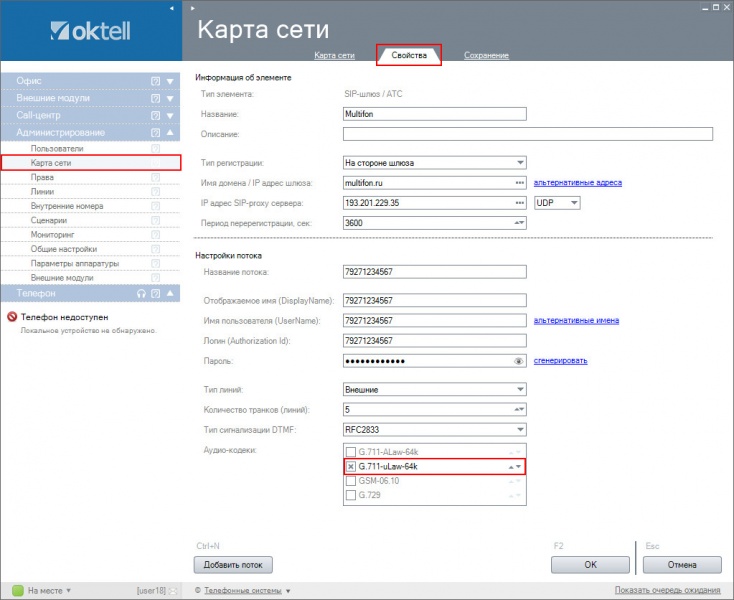Enable the GSM-06.10 codec checkbox

coord(351,481)
